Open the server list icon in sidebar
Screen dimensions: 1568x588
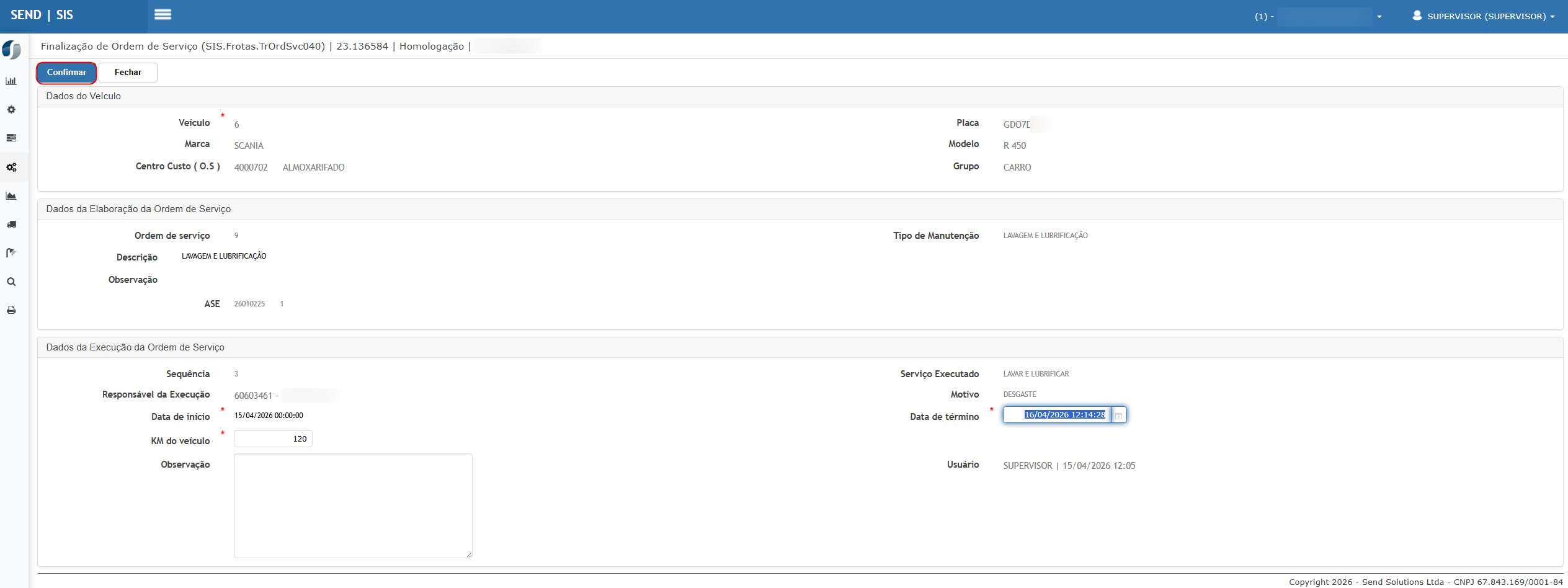point(11,138)
